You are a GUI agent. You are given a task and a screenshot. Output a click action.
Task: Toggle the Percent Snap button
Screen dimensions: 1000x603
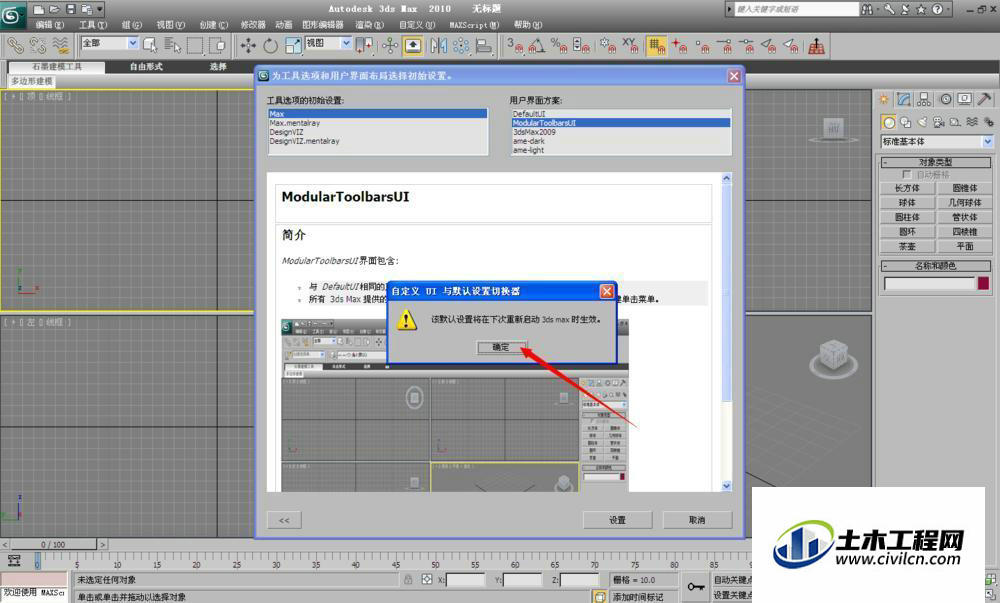coord(559,45)
